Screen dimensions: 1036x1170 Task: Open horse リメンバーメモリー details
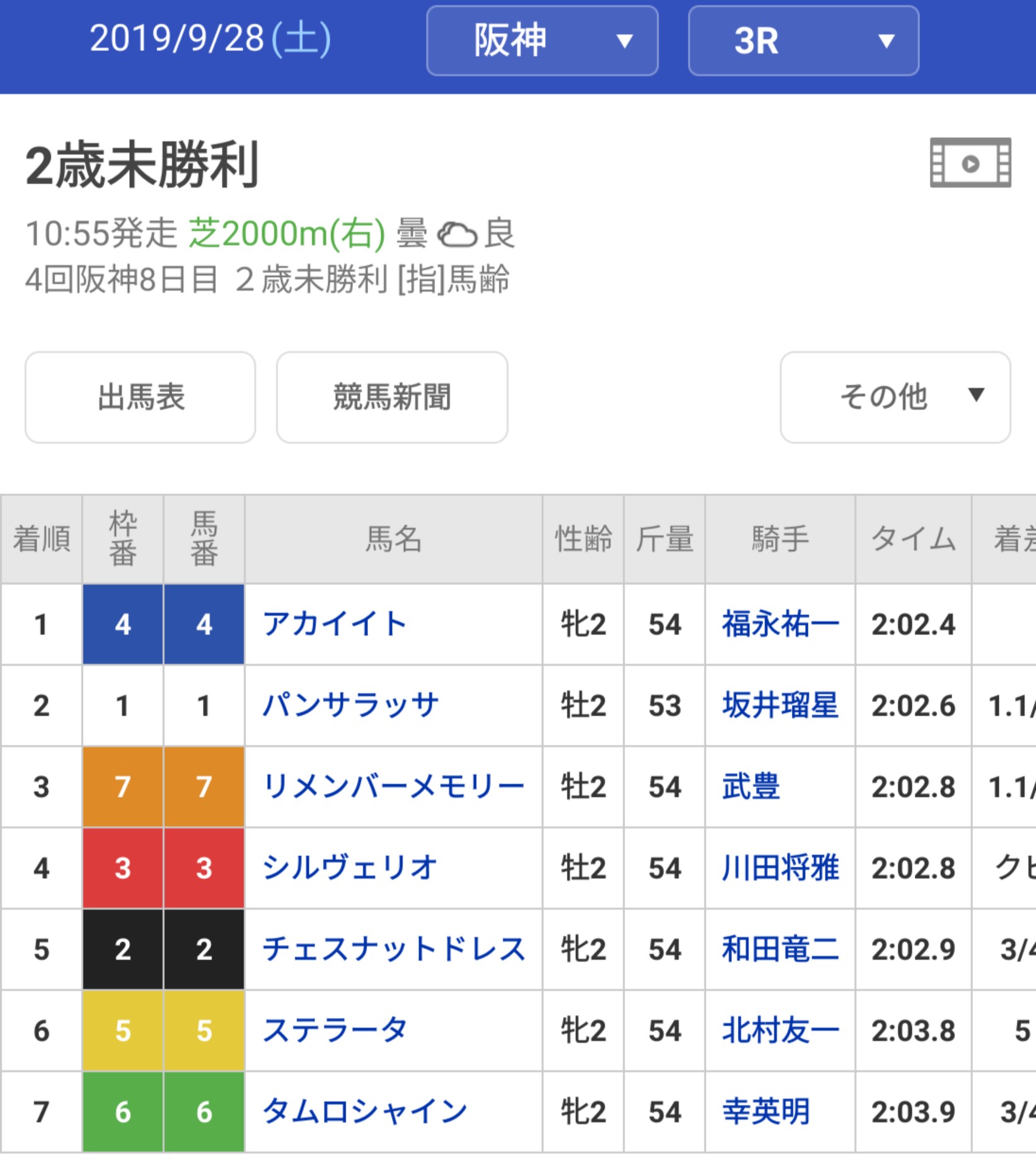(393, 787)
